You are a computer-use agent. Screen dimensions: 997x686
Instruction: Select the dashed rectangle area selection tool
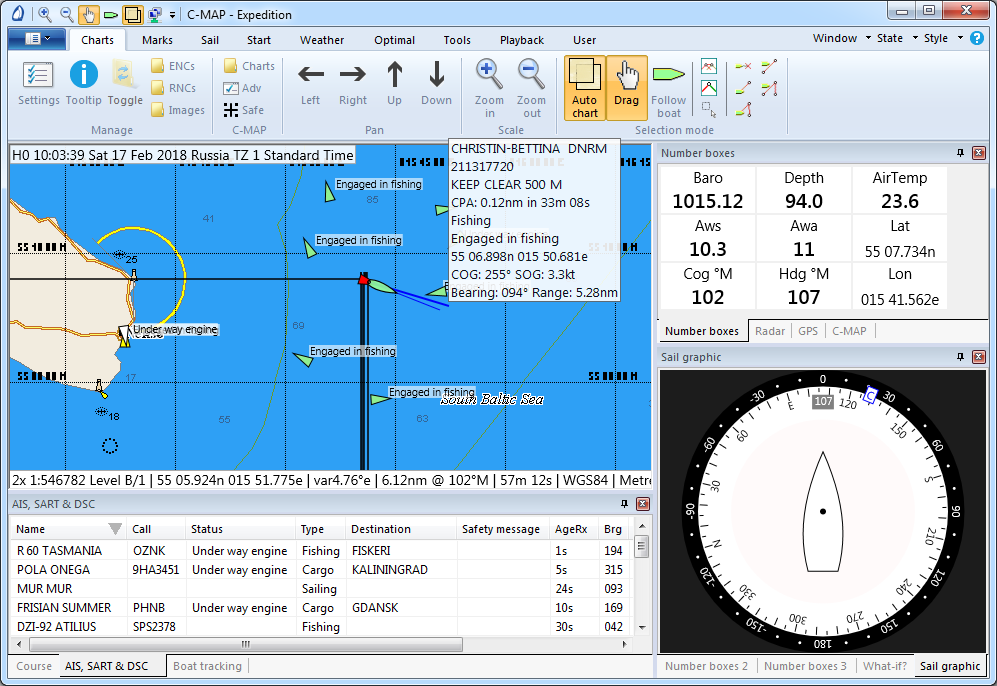(708, 109)
